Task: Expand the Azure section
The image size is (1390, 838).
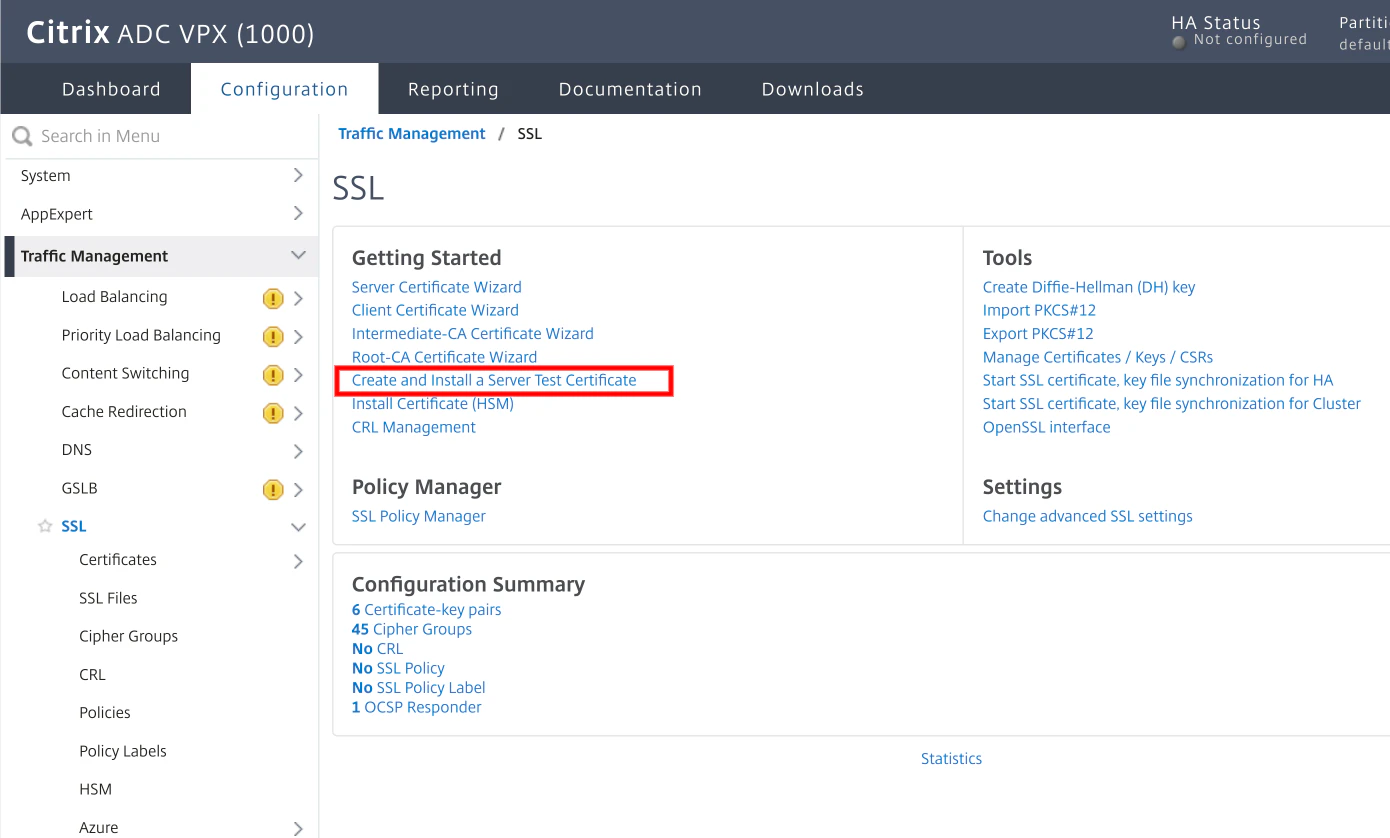Action: tap(297, 827)
